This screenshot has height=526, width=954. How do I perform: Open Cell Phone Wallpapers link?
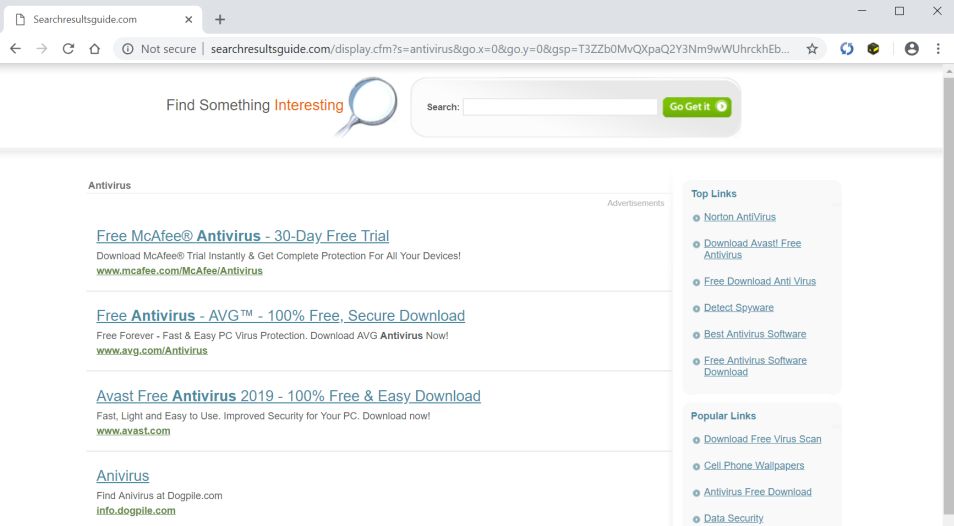point(754,465)
